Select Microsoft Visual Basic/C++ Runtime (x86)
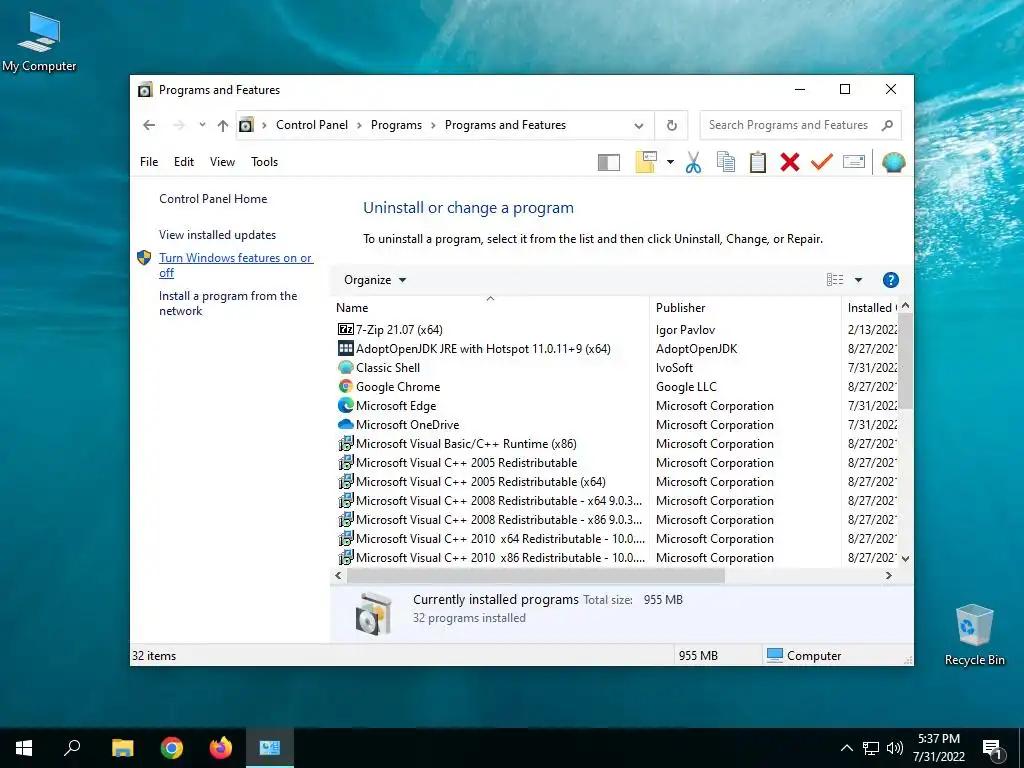This screenshot has width=1024, height=768. click(466, 444)
